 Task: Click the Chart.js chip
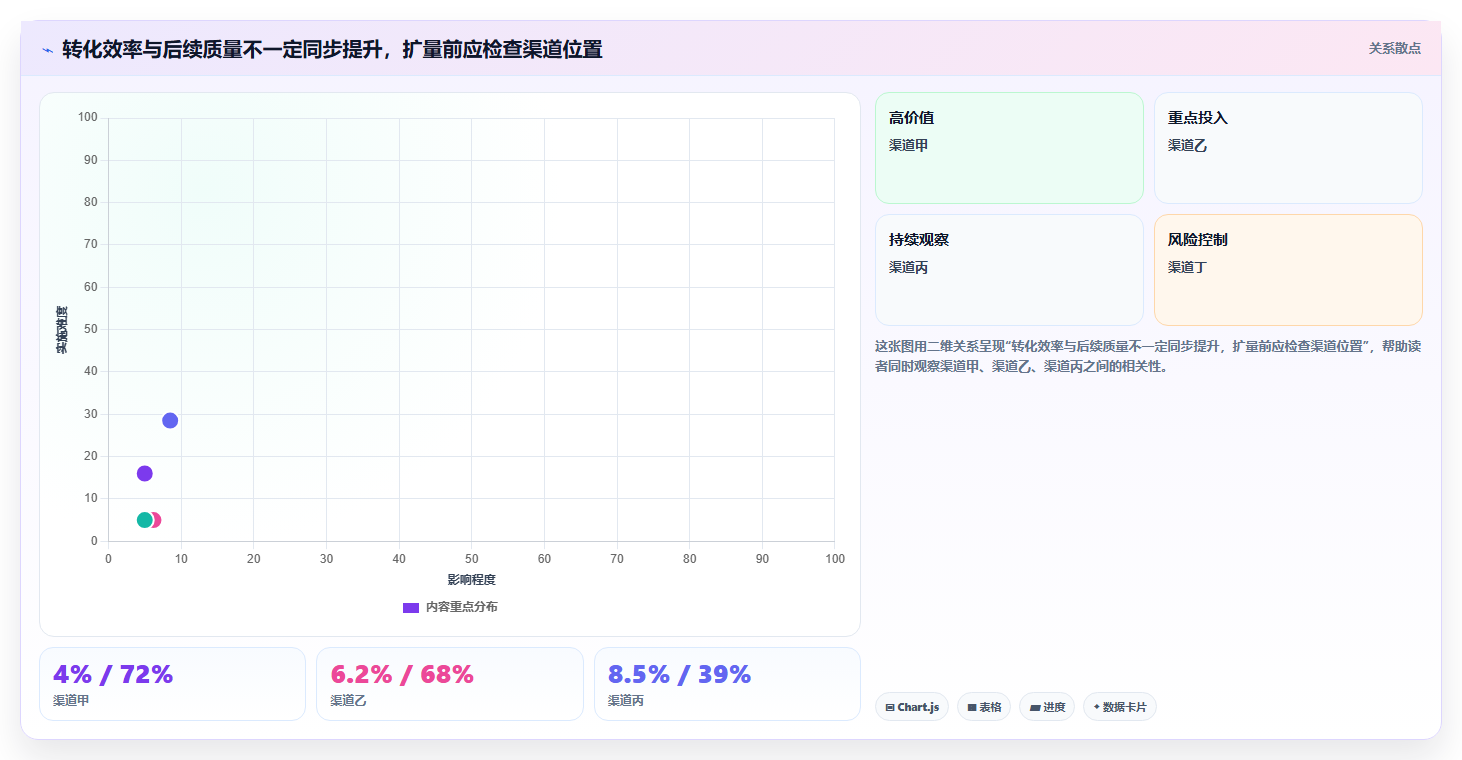(x=912, y=707)
